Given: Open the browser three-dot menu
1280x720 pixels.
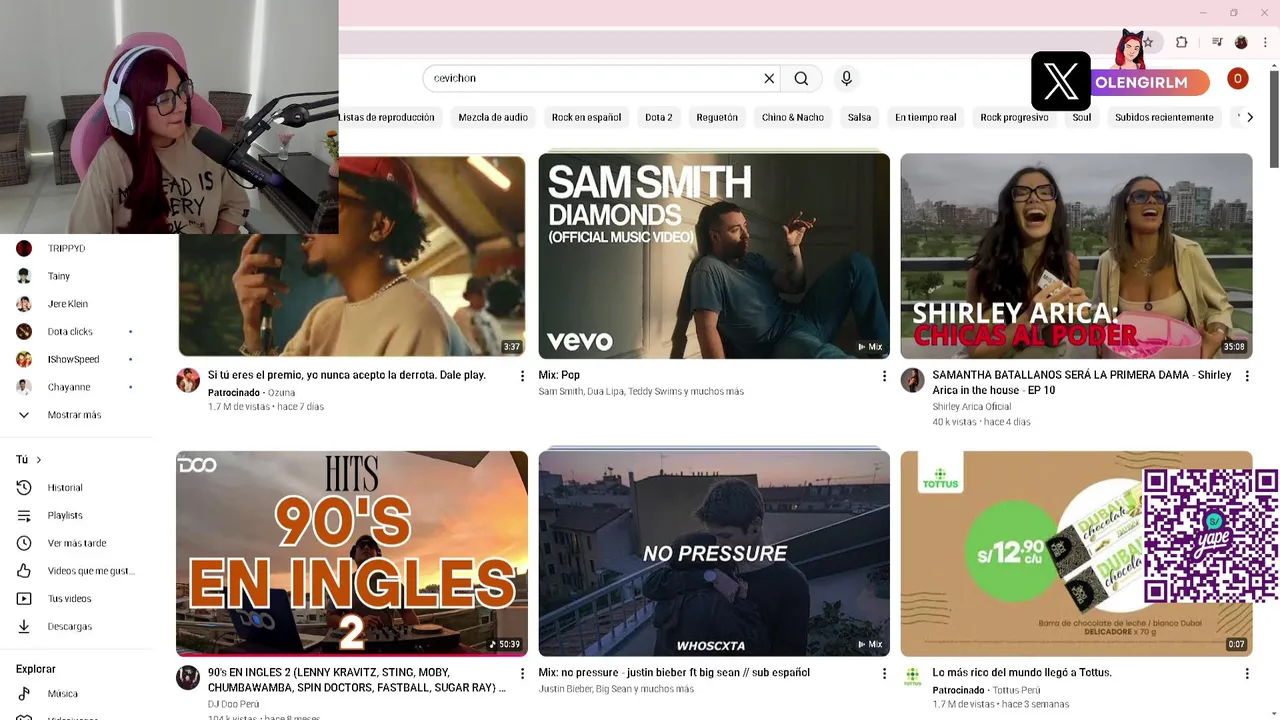Looking at the screenshot, I should [1265, 42].
